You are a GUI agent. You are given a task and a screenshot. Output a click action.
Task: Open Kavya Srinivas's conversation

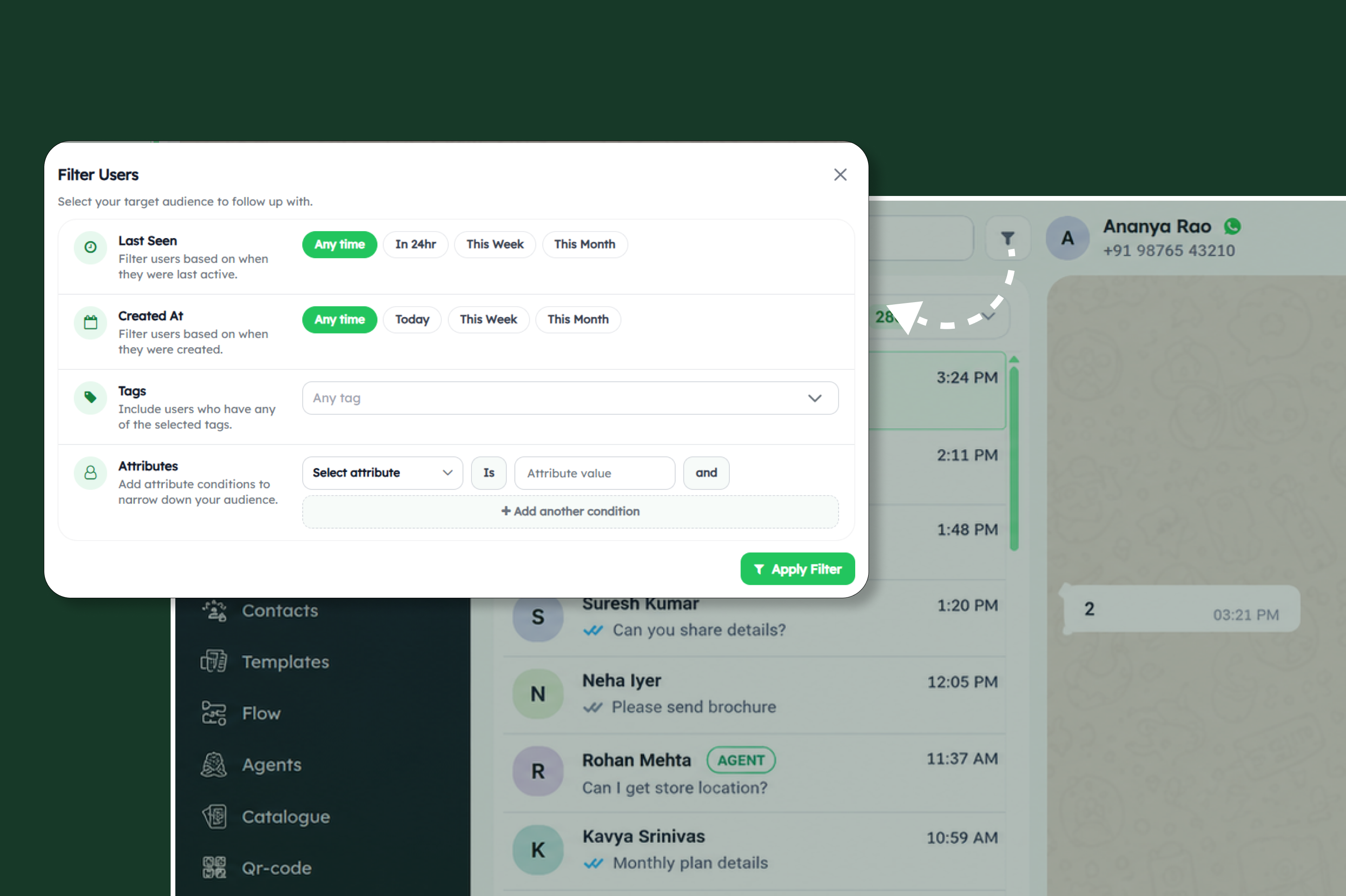coord(754,850)
